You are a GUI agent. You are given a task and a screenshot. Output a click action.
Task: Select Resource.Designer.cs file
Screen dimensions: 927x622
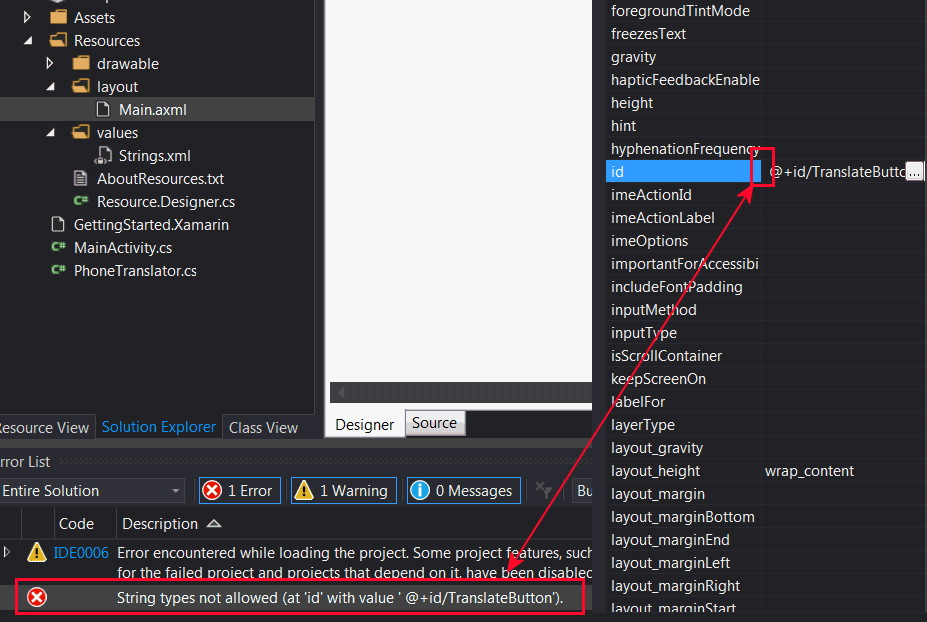(x=166, y=202)
